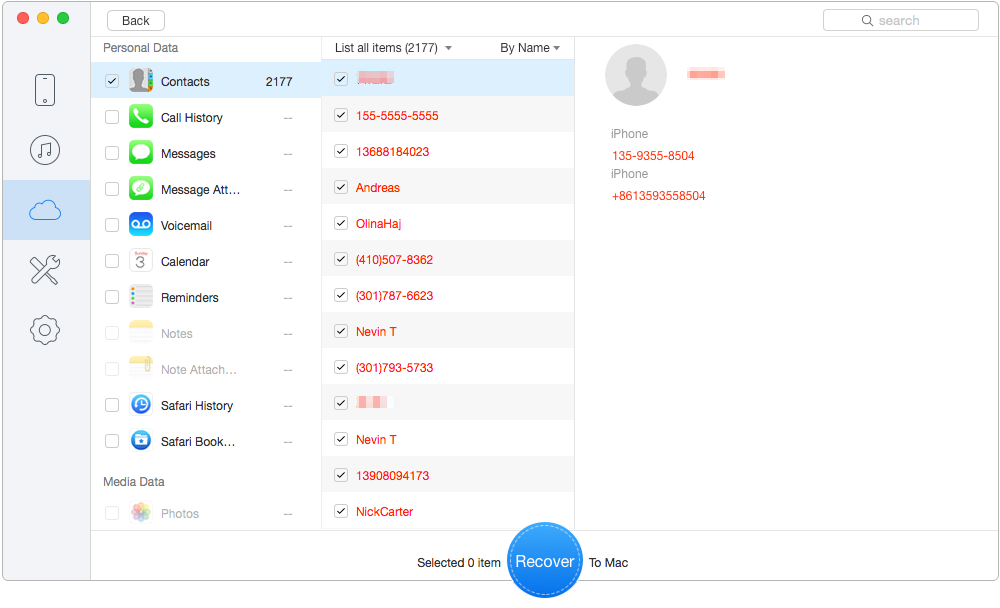
Task: Click the Contacts address book icon
Action: click(x=141, y=80)
